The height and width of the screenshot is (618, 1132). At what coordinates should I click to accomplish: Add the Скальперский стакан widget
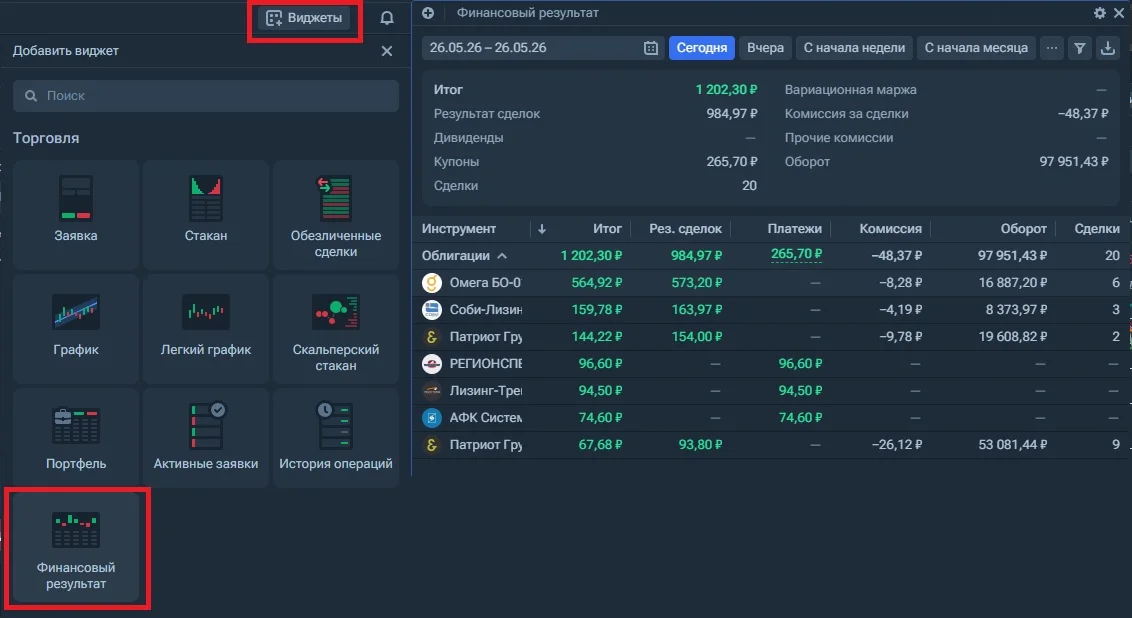click(336, 328)
